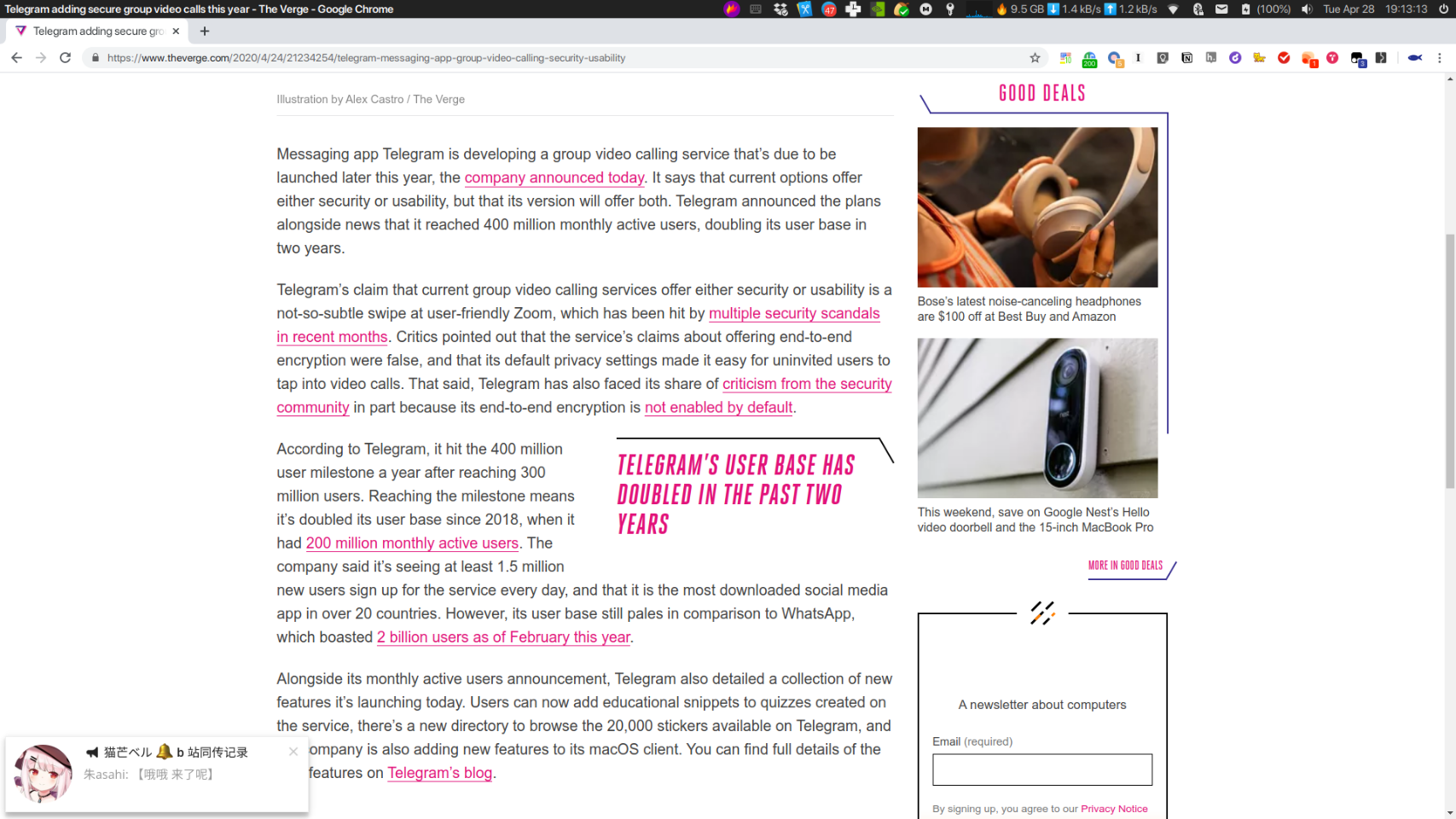1456x819 pixels.
Task: Follow 'criticism from the security' link
Action: point(807,384)
